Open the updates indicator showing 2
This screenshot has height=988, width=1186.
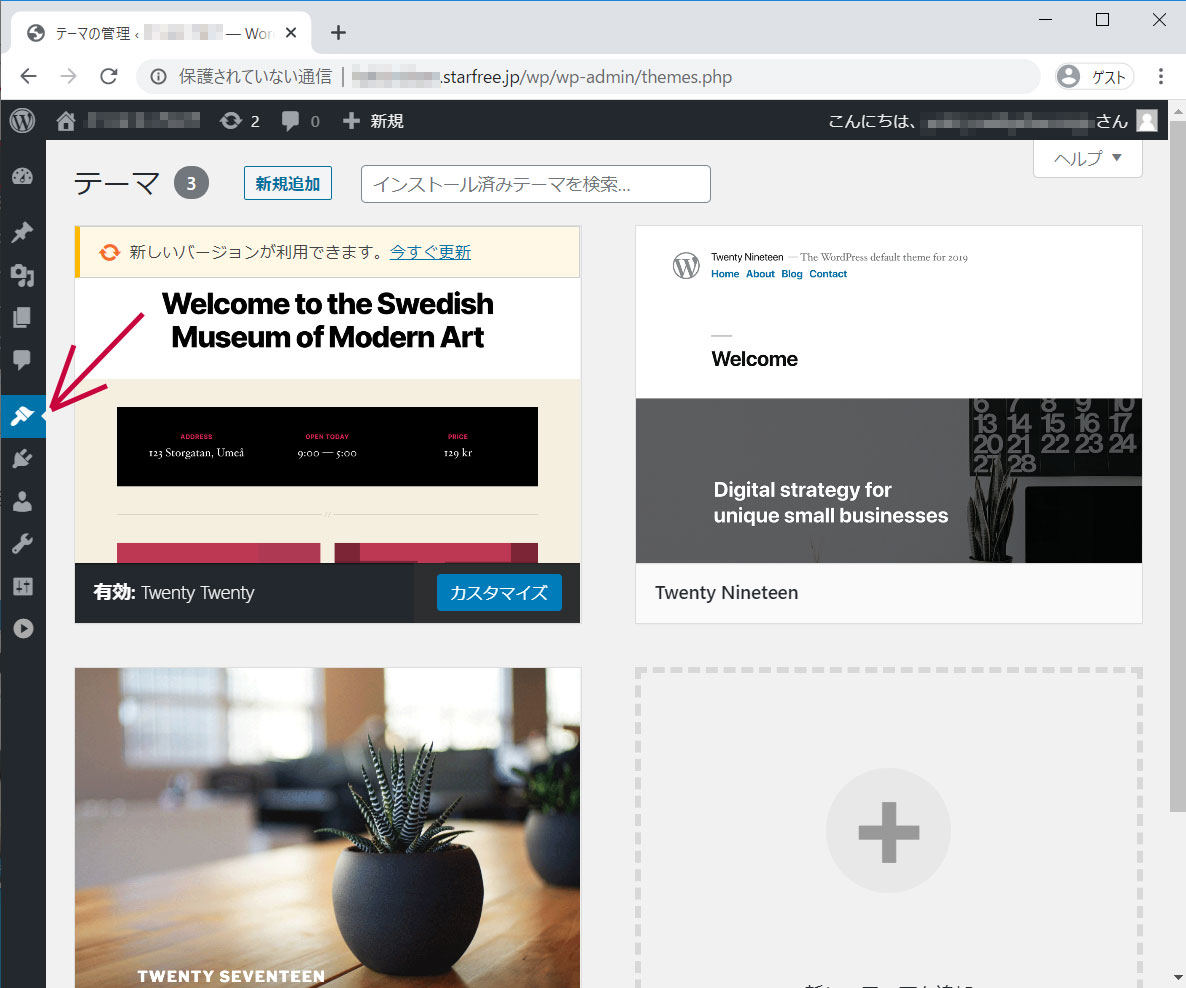tap(240, 121)
